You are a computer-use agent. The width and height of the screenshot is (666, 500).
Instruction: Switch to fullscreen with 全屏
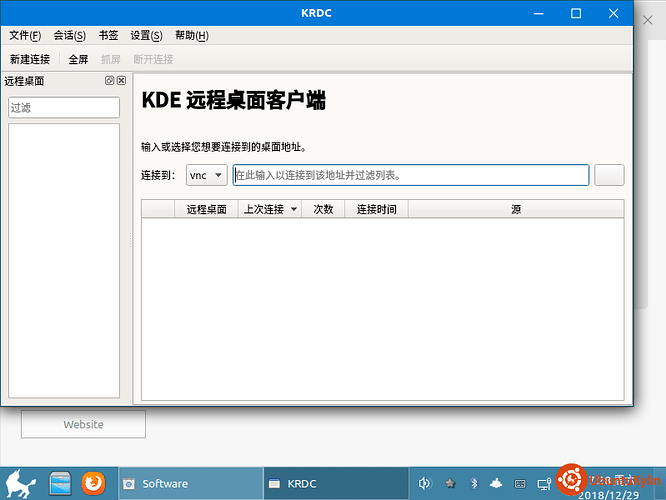78,59
